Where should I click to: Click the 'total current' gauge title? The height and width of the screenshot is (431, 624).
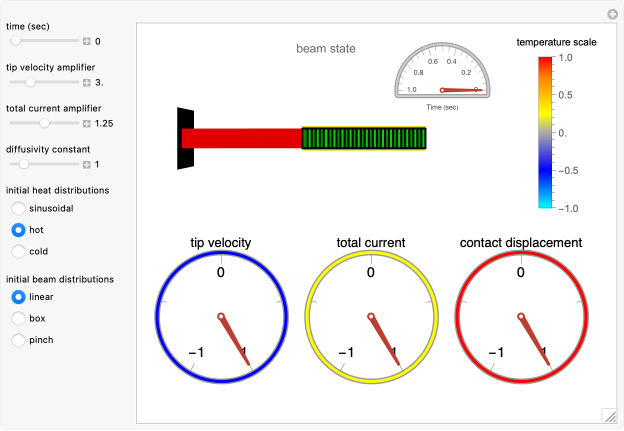(x=371, y=242)
